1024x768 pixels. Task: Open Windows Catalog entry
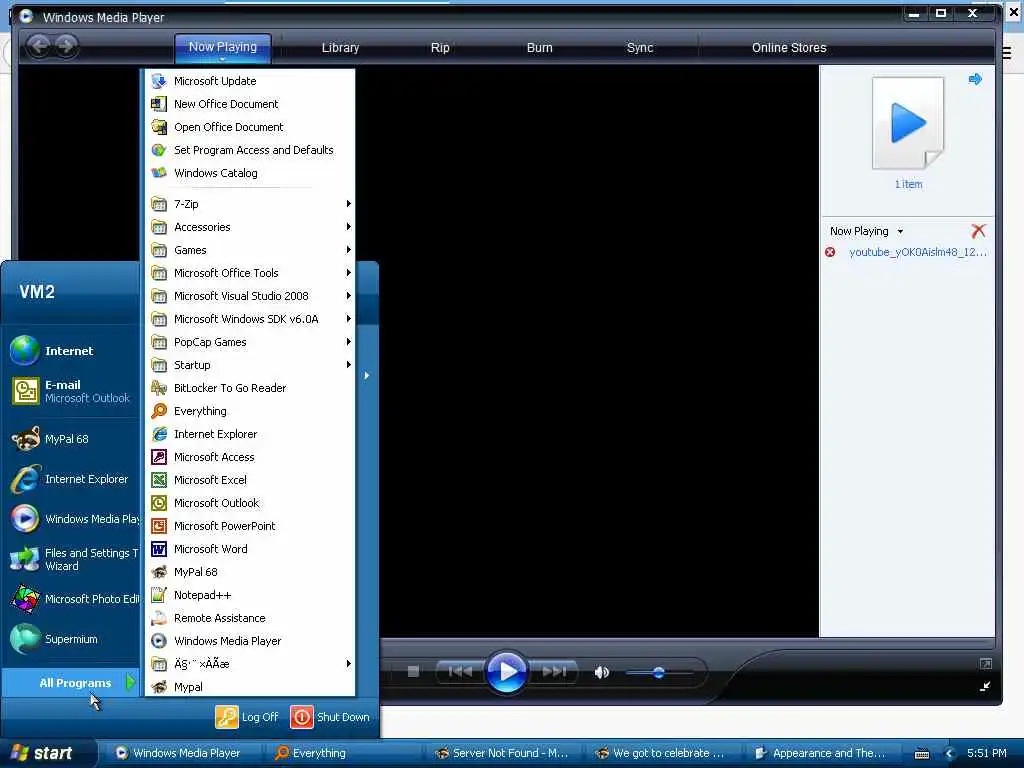[x=249, y=173]
